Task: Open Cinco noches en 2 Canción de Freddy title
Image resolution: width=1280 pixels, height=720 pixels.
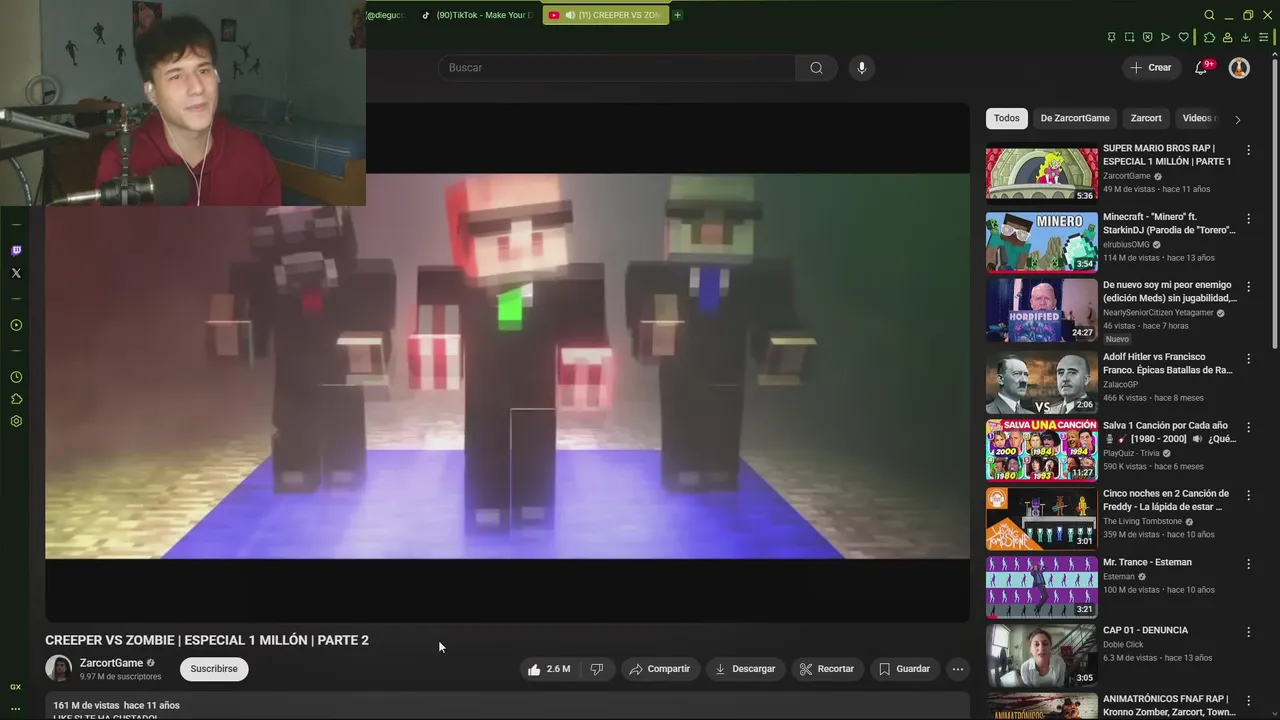Action: 1166,500
